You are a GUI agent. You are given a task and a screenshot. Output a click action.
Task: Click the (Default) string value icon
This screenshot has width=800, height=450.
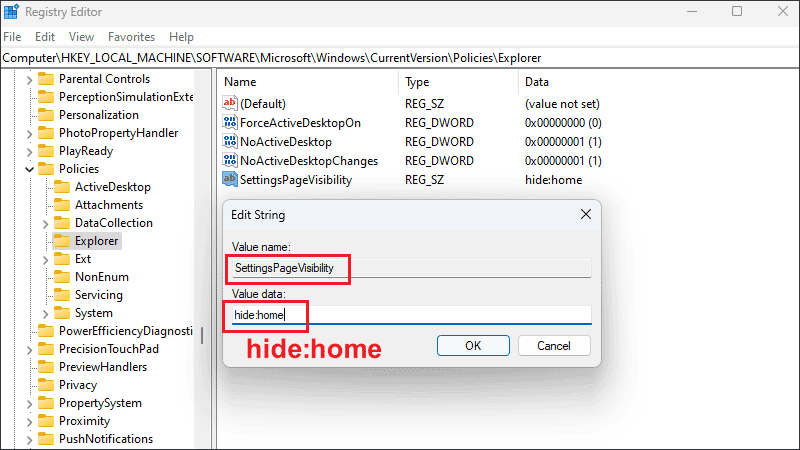pyautogui.click(x=230, y=103)
